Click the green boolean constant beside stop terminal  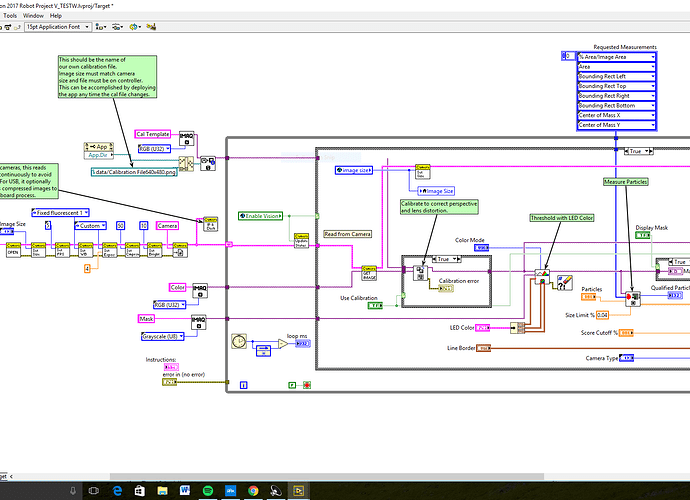pos(292,385)
